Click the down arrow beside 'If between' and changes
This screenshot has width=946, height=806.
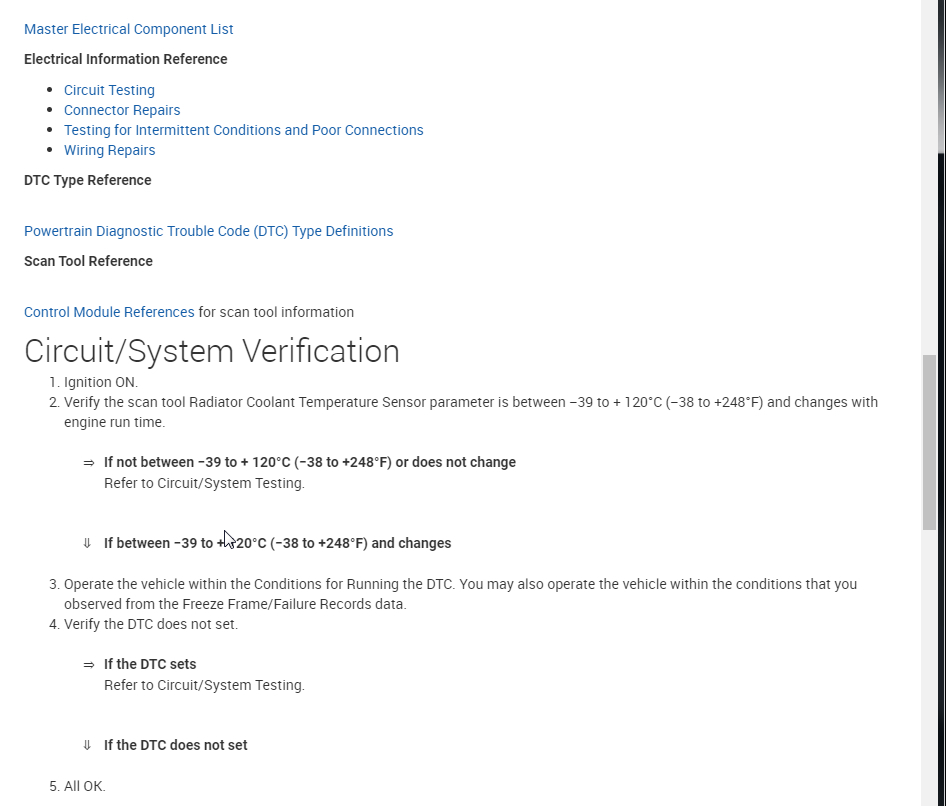87,543
